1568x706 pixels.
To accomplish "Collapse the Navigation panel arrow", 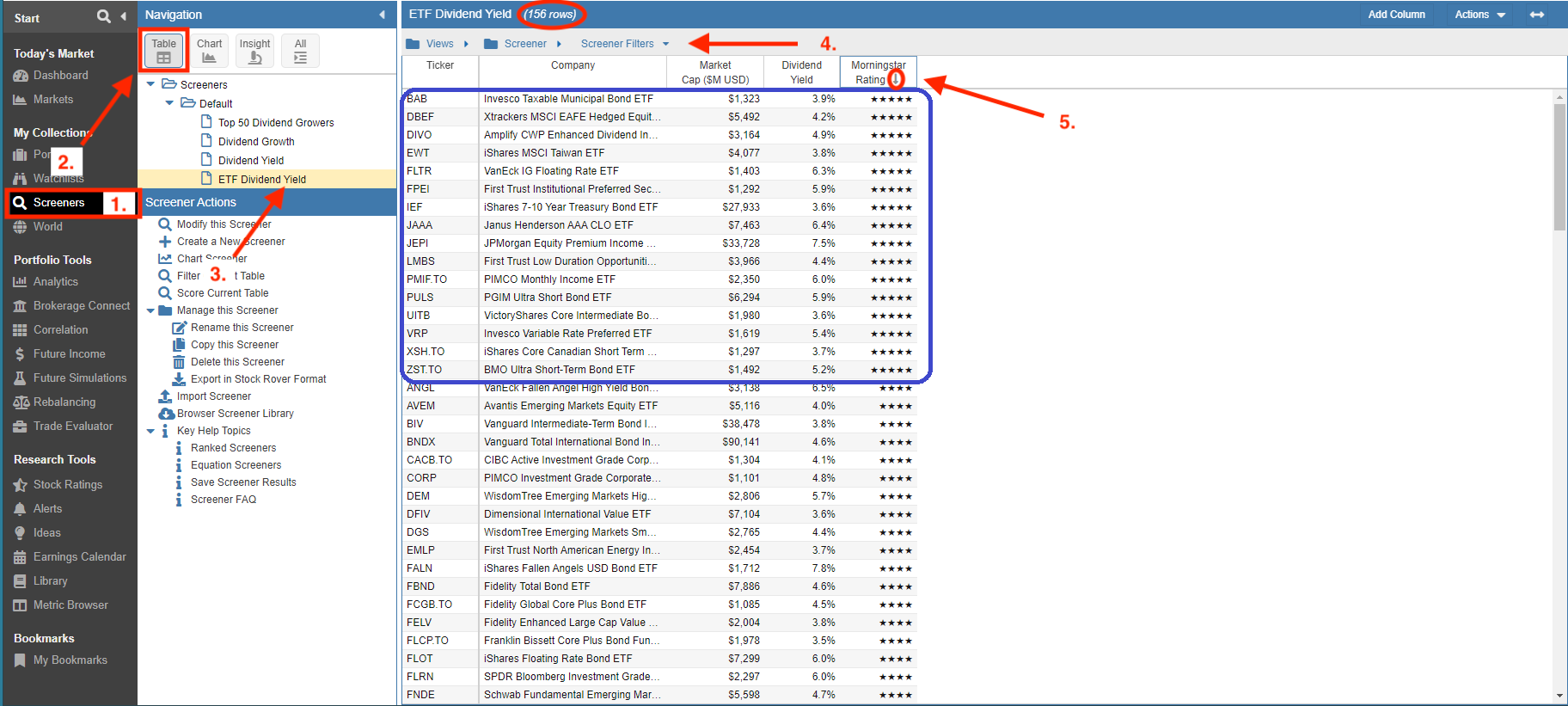I will [382, 15].
